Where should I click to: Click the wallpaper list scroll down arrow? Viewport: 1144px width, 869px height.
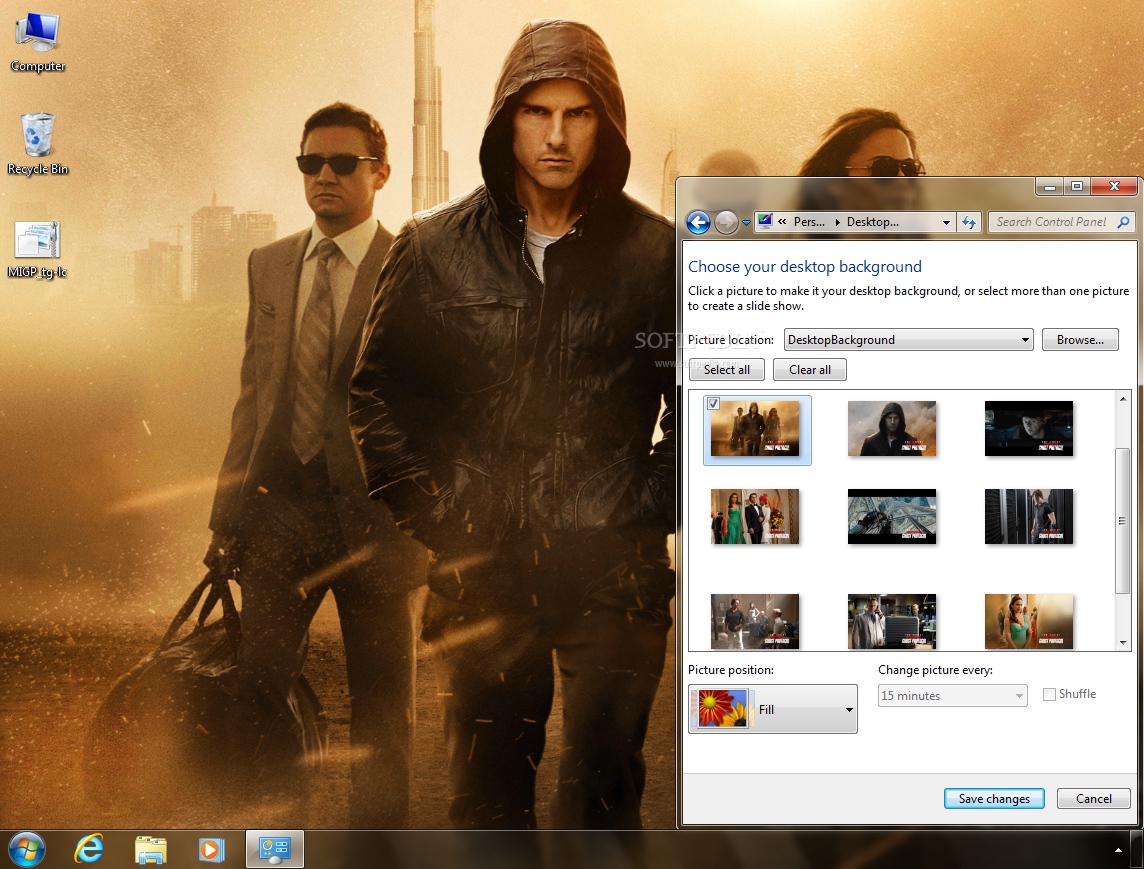pyautogui.click(x=1123, y=642)
